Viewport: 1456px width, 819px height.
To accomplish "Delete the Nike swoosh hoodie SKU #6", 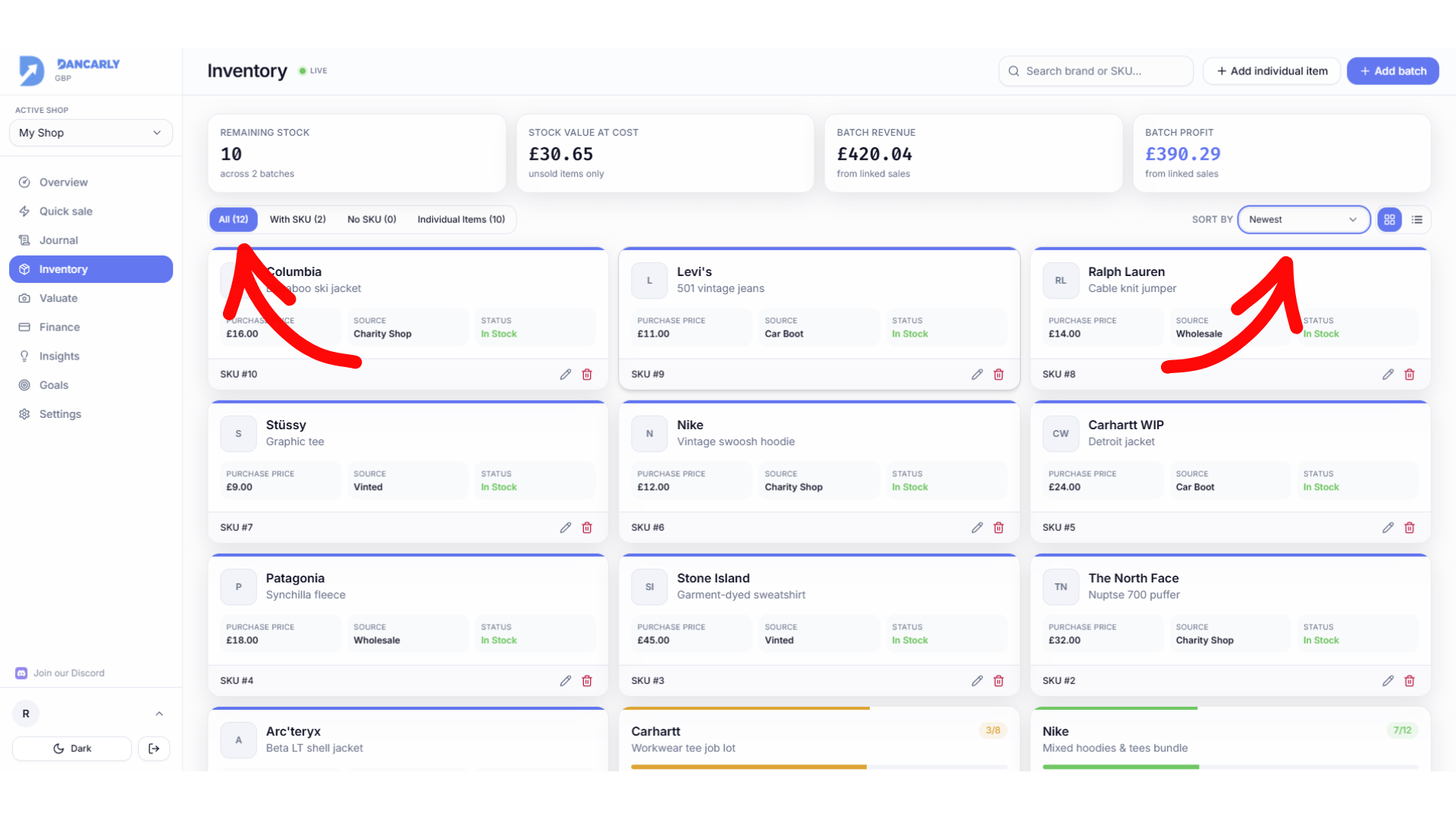I will [x=998, y=527].
